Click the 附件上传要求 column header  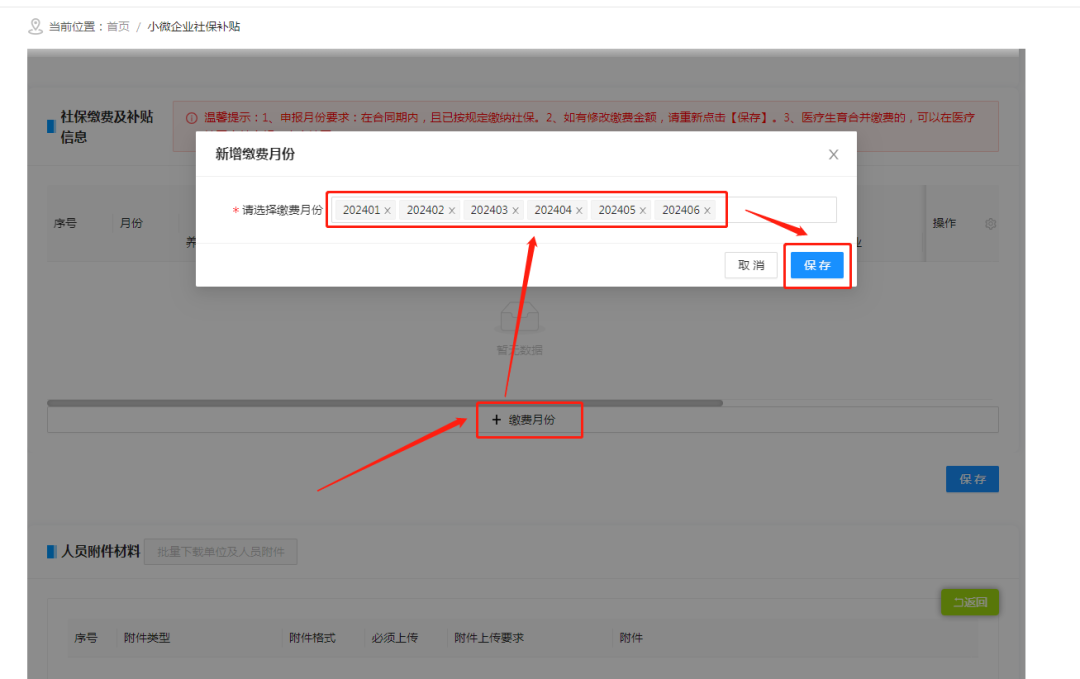coord(489,638)
